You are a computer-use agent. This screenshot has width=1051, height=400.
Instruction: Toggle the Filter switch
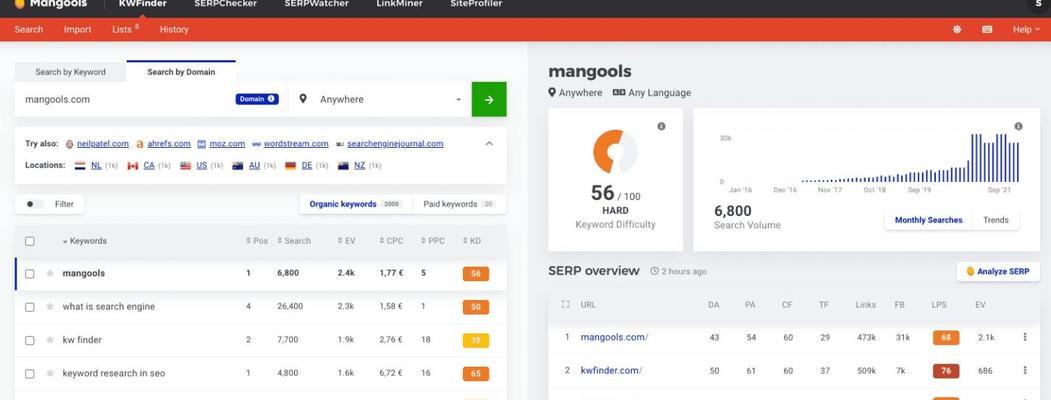click(35, 204)
